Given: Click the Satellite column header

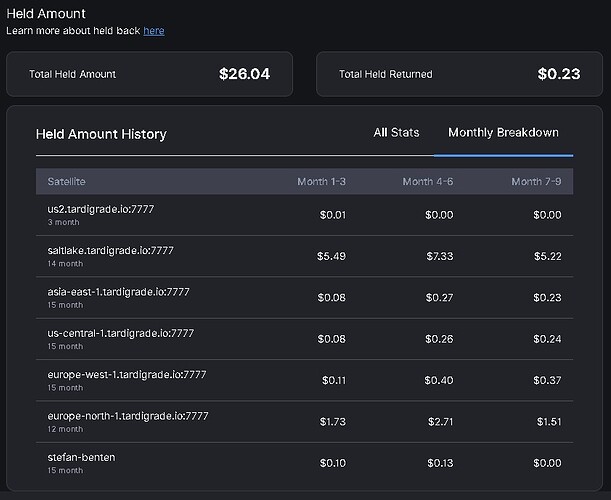Looking at the screenshot, I should pyautogui.click(x=66, y=182).
